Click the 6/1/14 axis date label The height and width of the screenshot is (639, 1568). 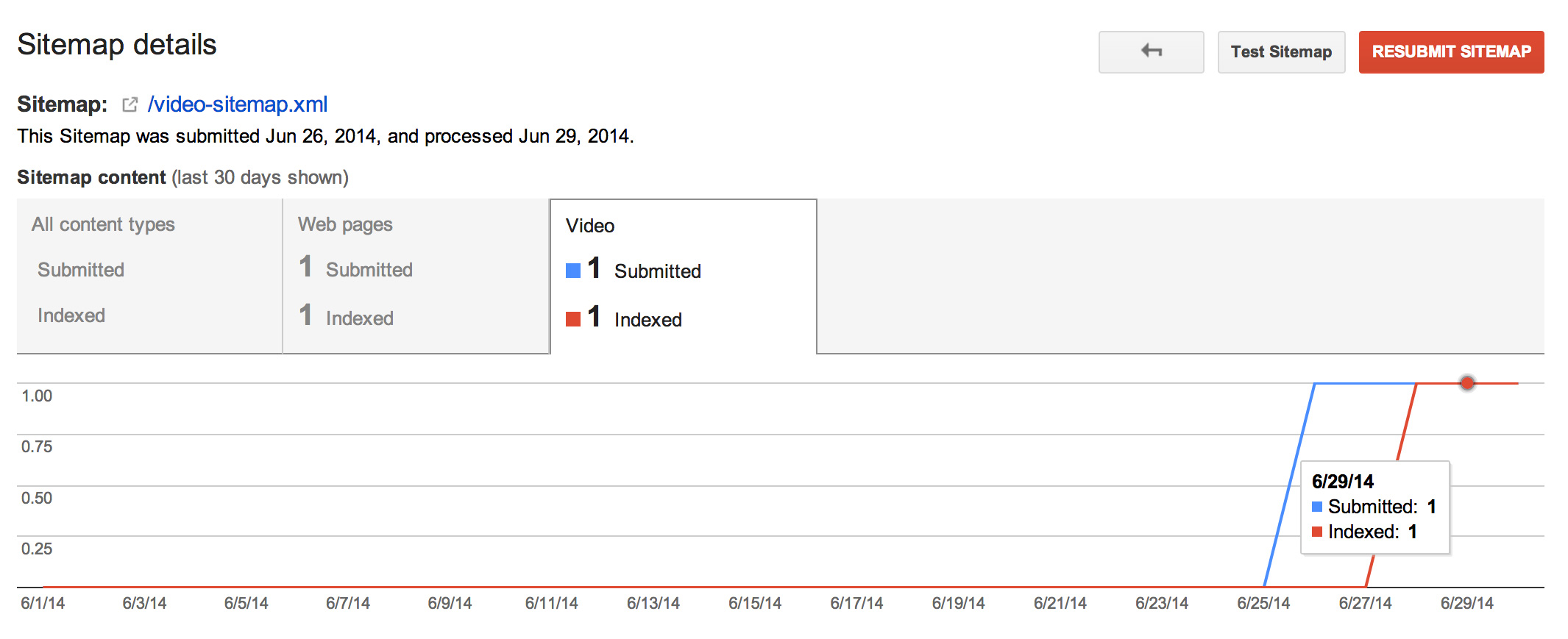coord(43,604)
